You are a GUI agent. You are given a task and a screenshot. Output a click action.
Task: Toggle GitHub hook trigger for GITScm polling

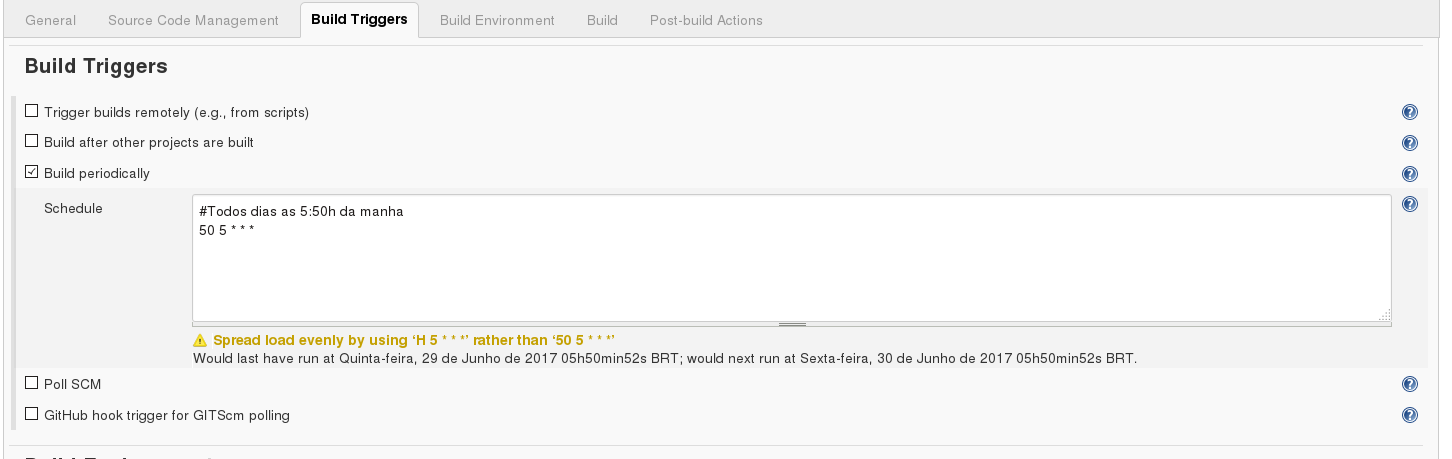coord(32,414)
